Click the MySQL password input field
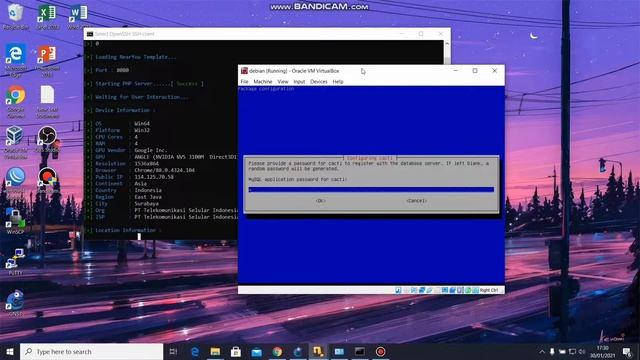The height and width of the screenshot is (360, 640). [x=371, y=189]
